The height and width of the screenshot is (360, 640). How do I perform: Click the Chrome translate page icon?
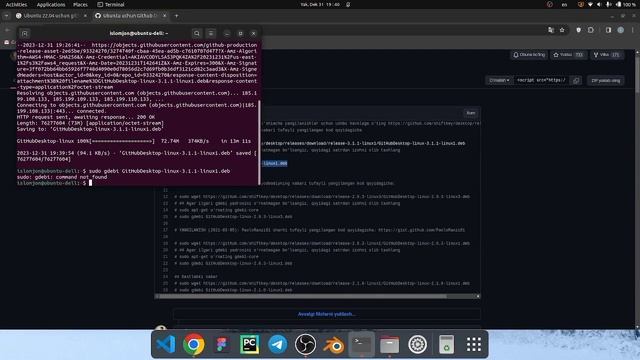click(x=551, y=30)
